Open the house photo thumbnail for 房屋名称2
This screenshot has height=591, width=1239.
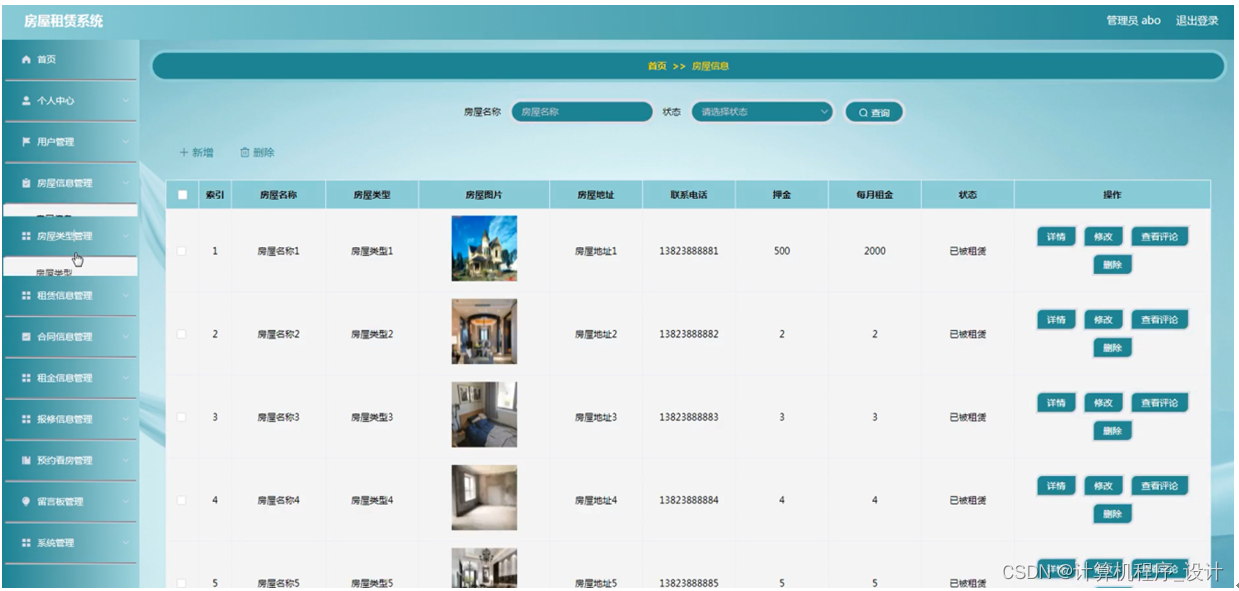pyautogui.click(x=484, y=331)
